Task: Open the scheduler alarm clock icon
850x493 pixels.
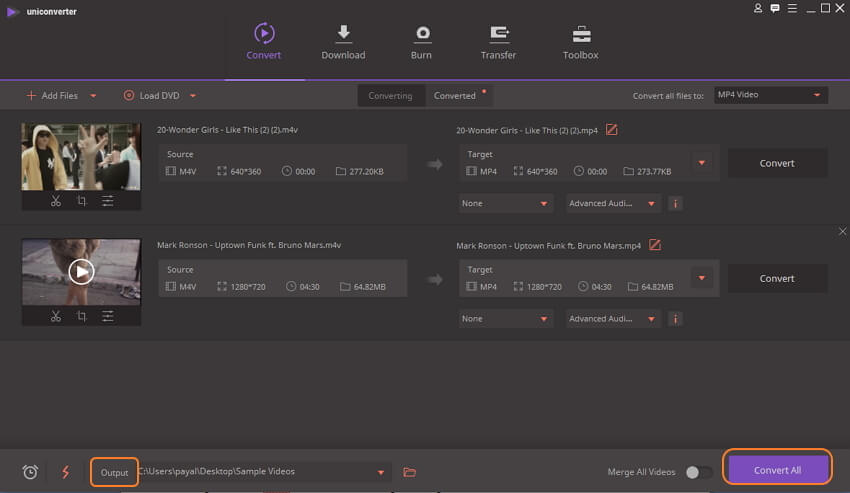Action: (30, 472)
